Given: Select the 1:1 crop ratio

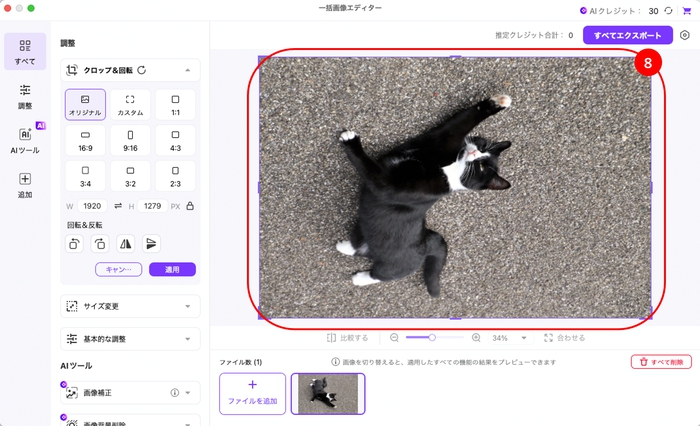Looking at the screenshot, I should pos(175,105).
